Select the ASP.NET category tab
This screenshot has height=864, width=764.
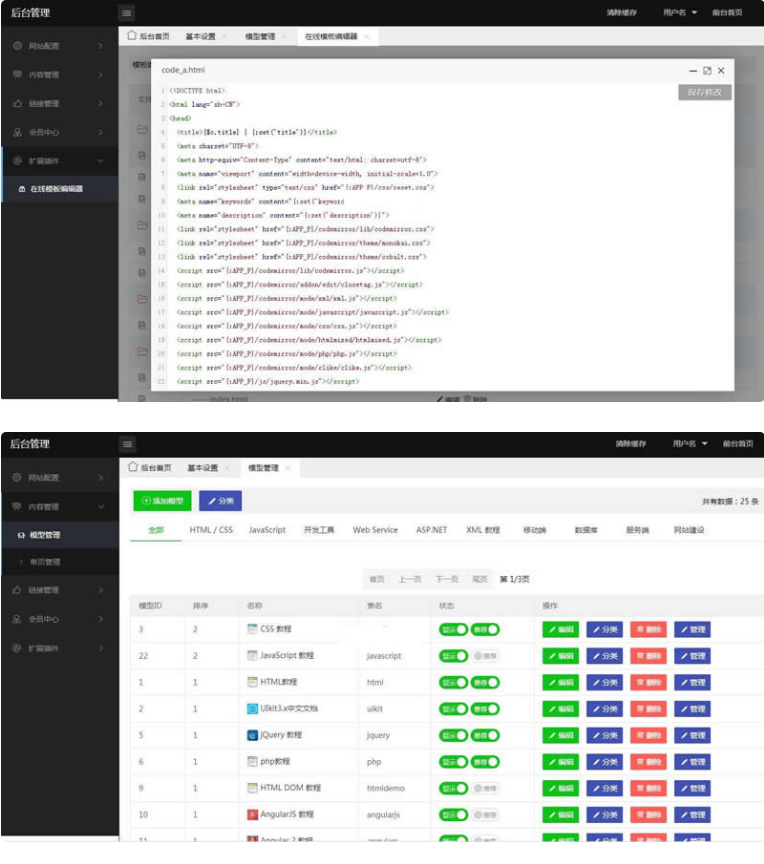431,530
